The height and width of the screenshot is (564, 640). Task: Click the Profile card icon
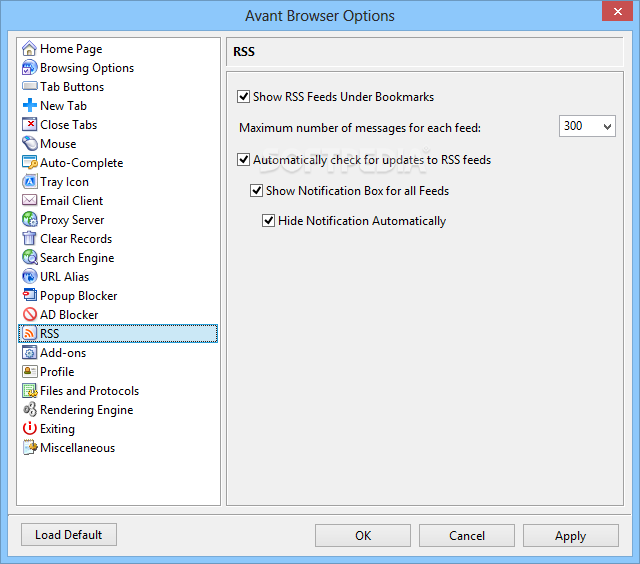(29, 371)
